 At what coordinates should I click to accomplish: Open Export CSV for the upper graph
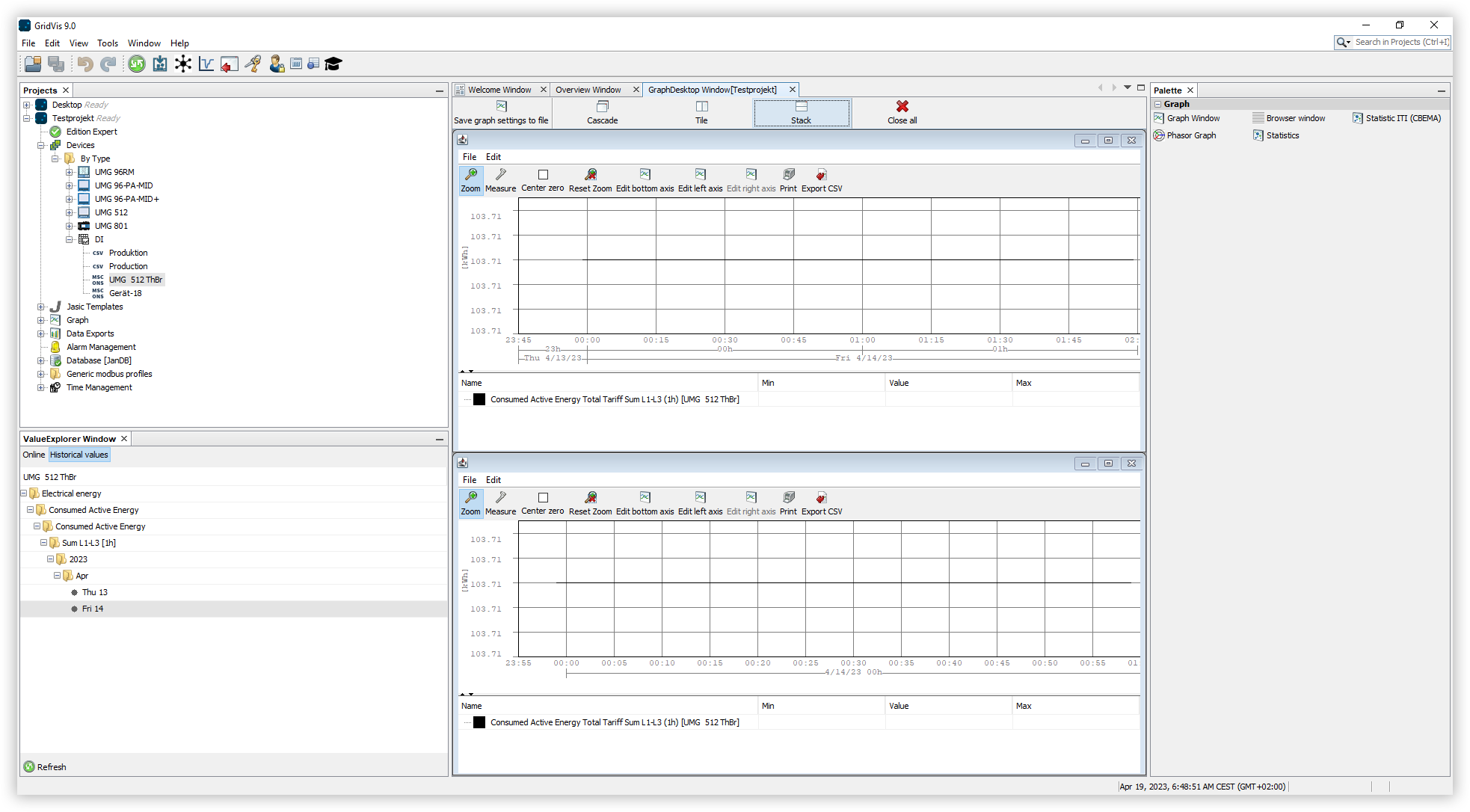tap(820, 179)
